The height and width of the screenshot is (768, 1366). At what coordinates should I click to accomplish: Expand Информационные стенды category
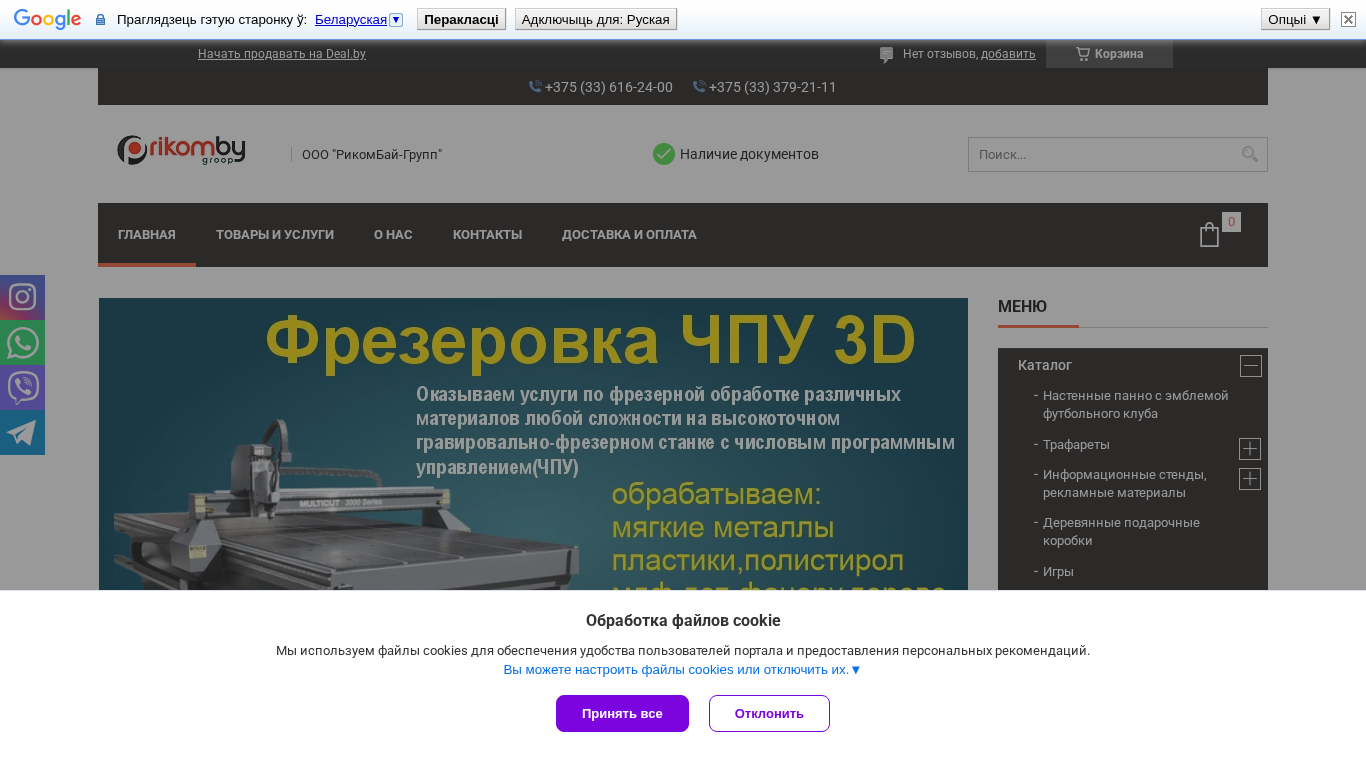pos(1250,479)
